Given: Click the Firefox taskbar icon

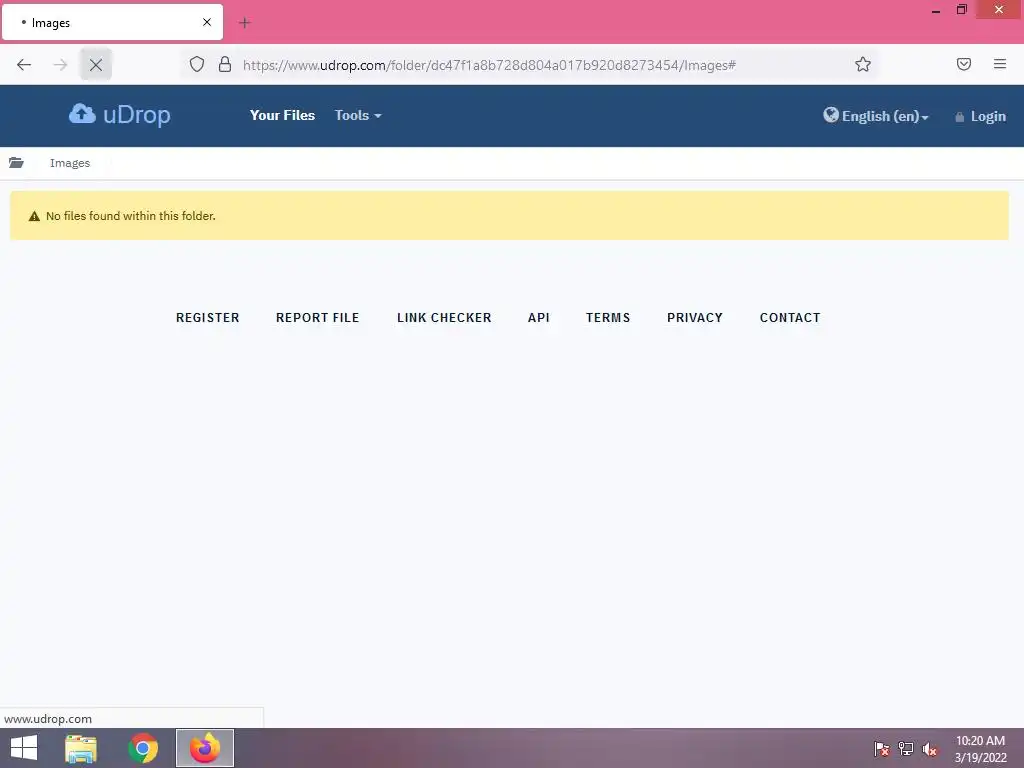Looking at the screenshot, I should coord(205,748).
